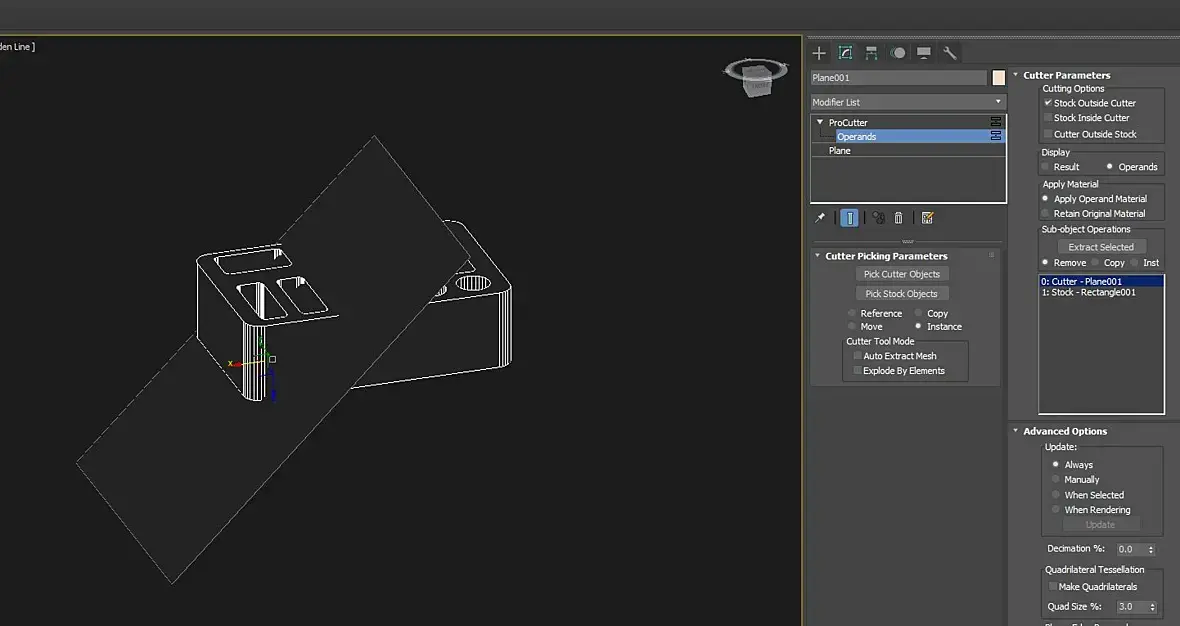The width and height of the screenshot is (1180, 626).
Task: Click the Update button
Action: tap(1100, 524)
